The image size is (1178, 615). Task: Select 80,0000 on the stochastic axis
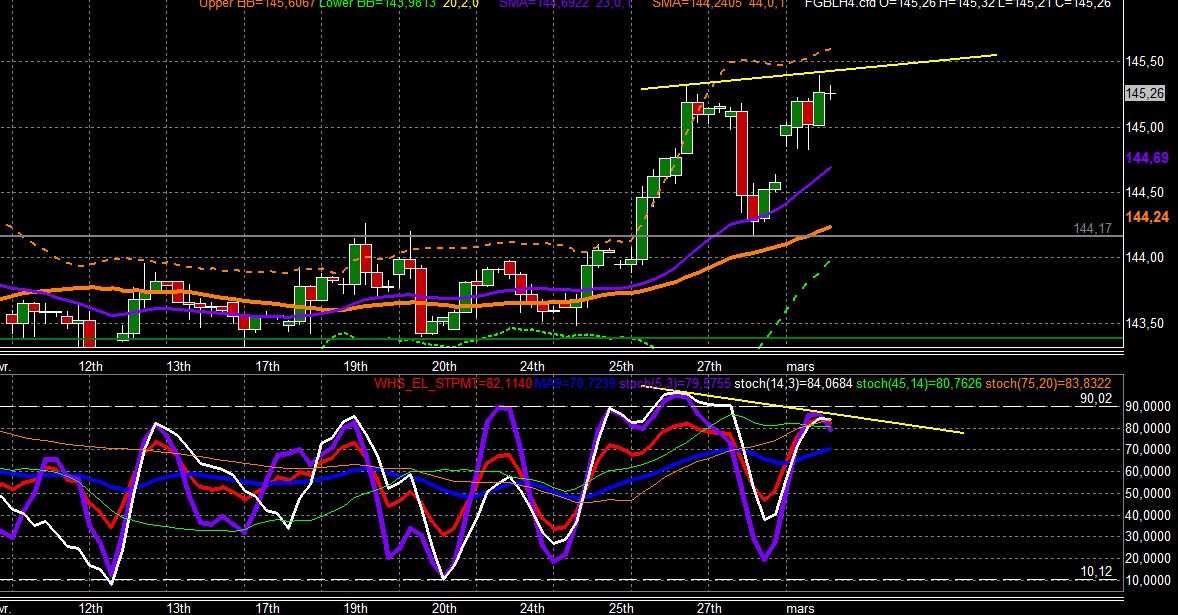(1147, 428)
